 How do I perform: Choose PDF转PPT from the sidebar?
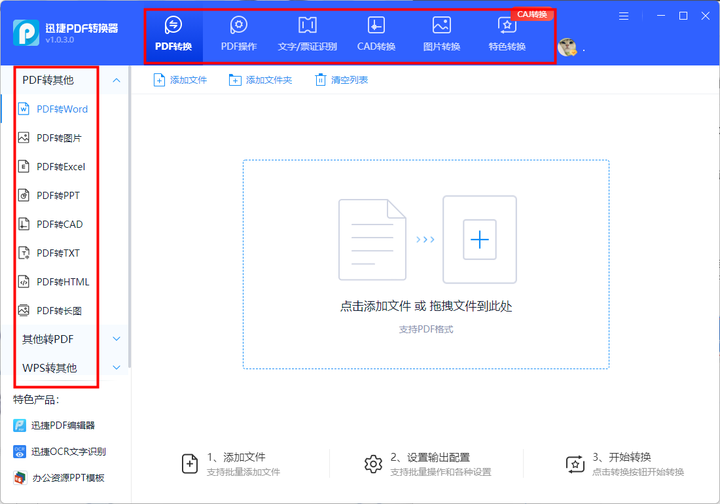point(58,196)
